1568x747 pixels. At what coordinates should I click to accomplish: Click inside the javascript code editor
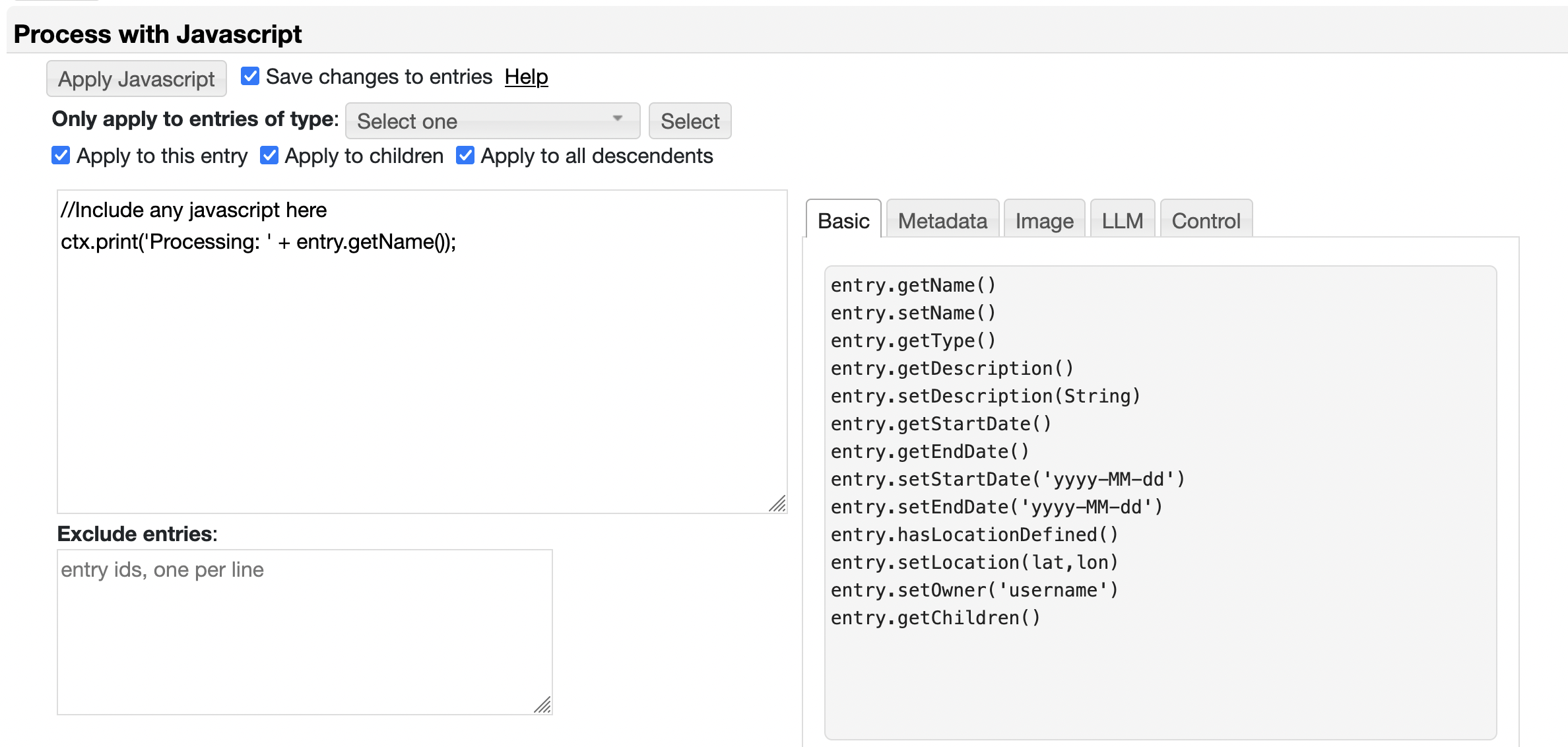(422, 370)
